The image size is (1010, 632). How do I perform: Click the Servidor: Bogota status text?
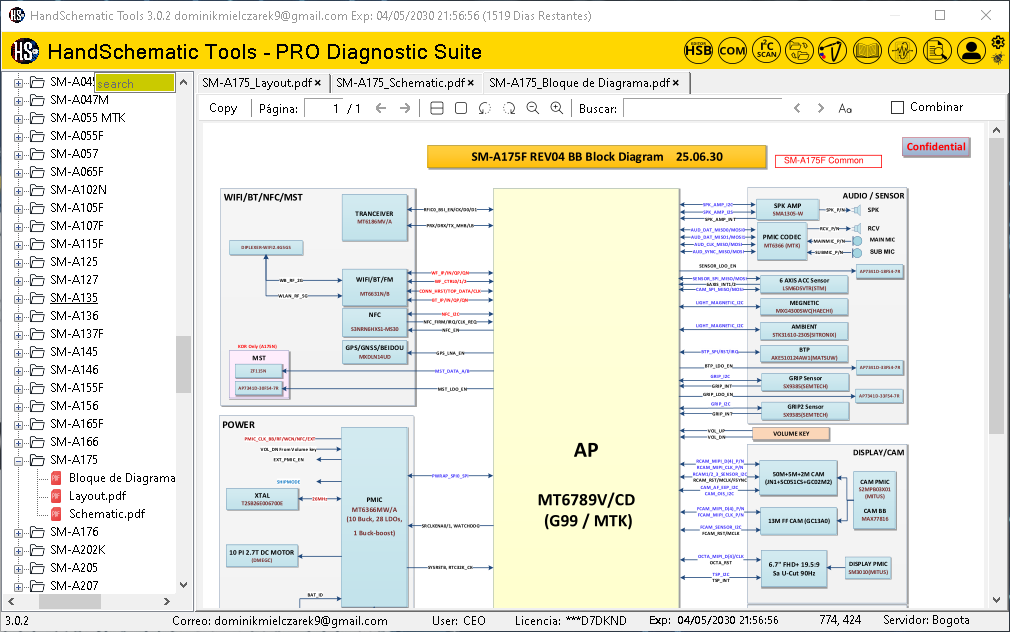[926, 620]
